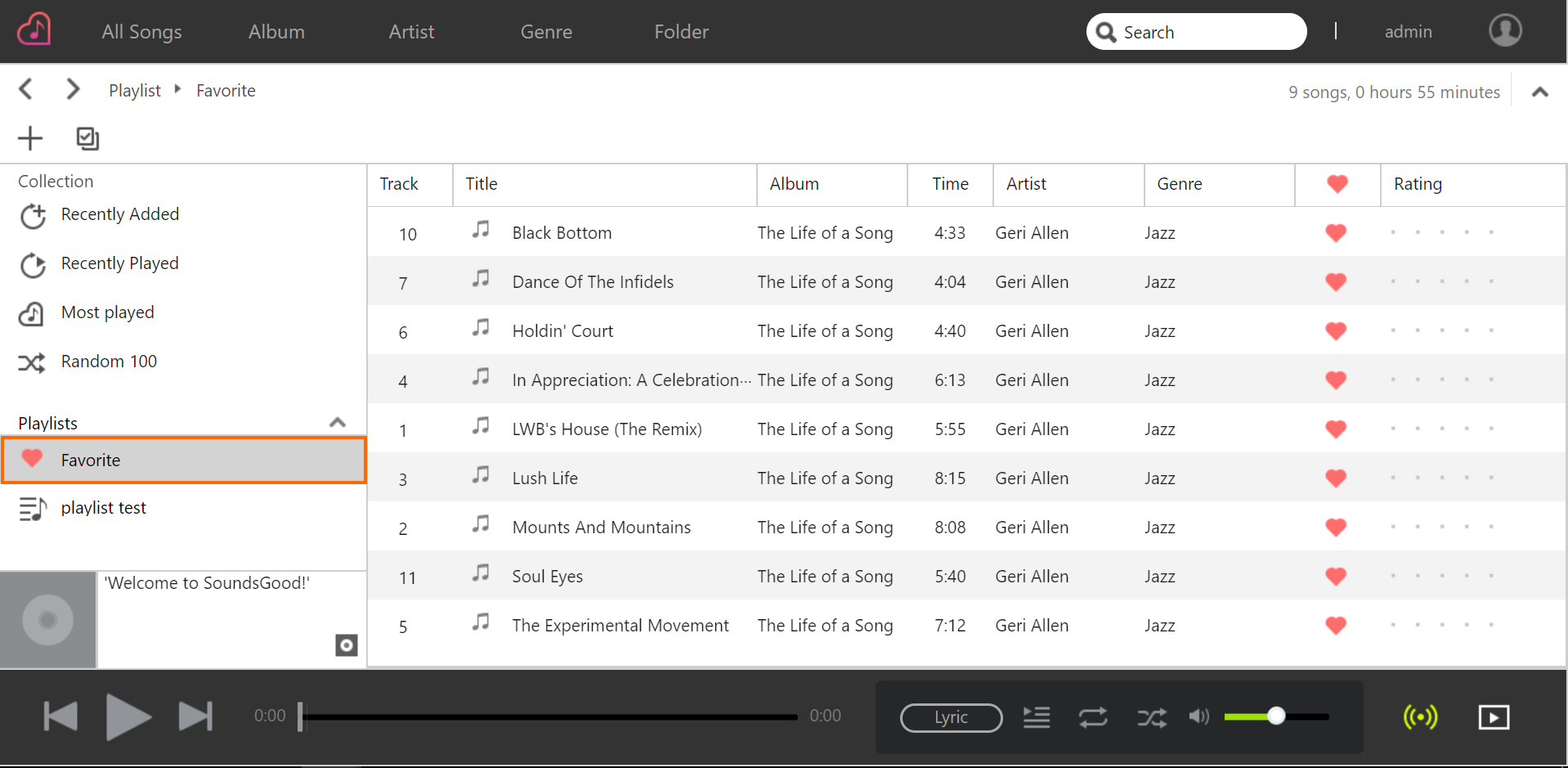Unfavorite Holdin' Court heart
This screenshot has width=1568, height=768.
pos(1336,331)
